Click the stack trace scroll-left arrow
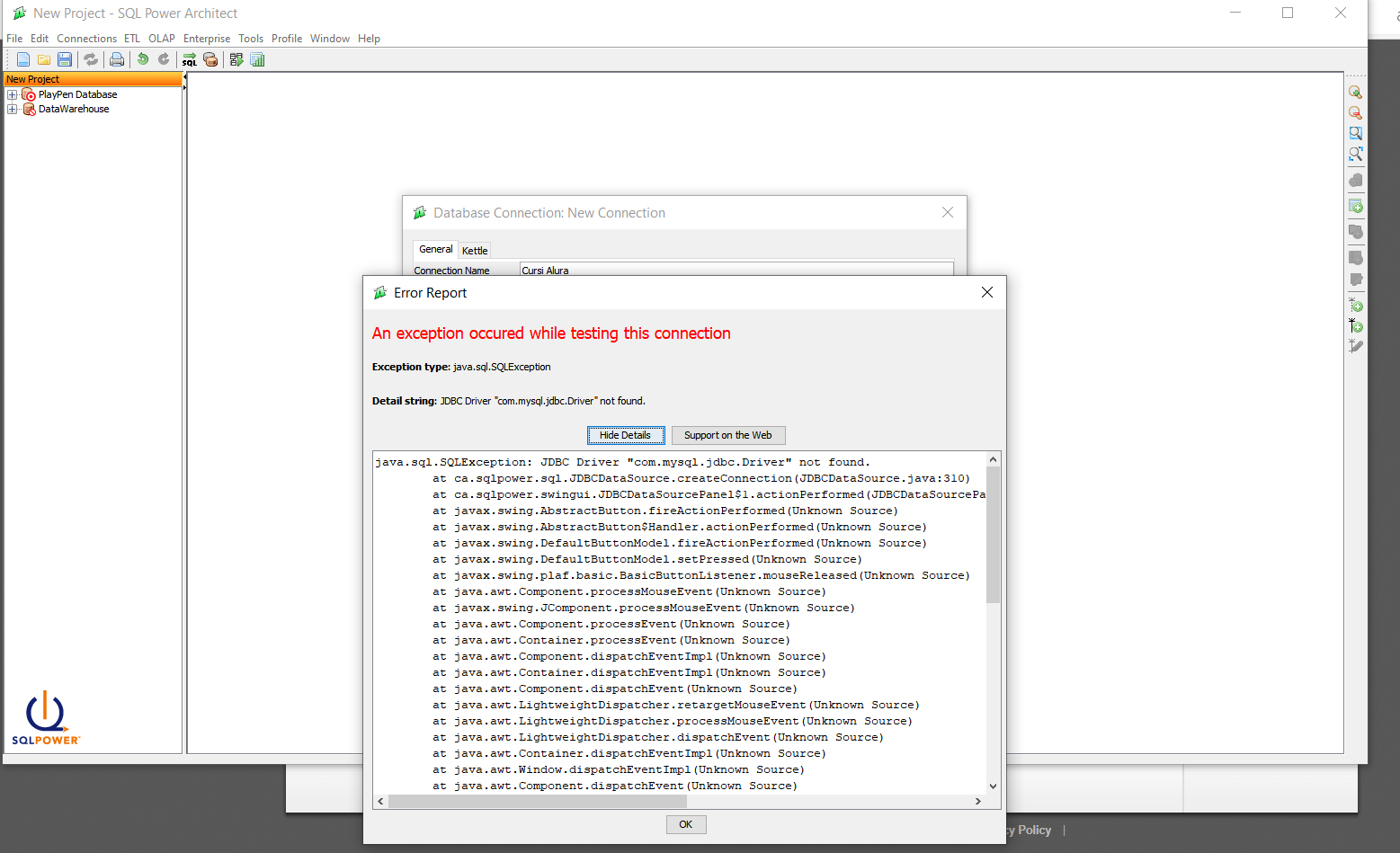 click(x=380, y=801)
